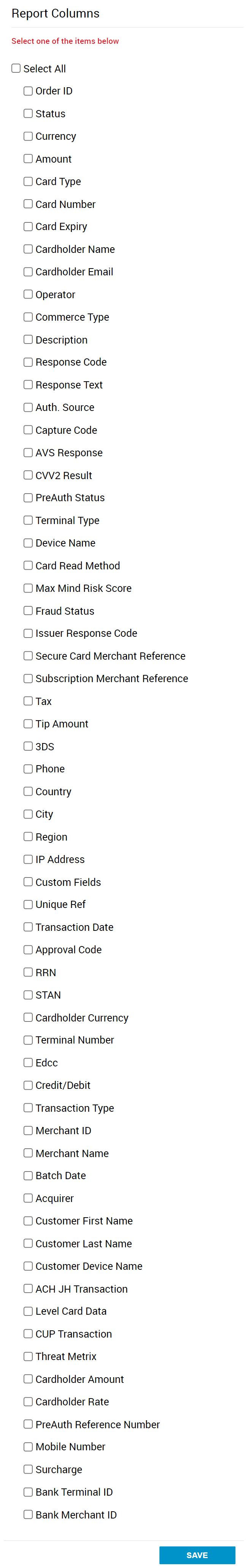246x1568 pixels.
Task: Tick the 3DS column checkbox
Action: coord(28,746)
